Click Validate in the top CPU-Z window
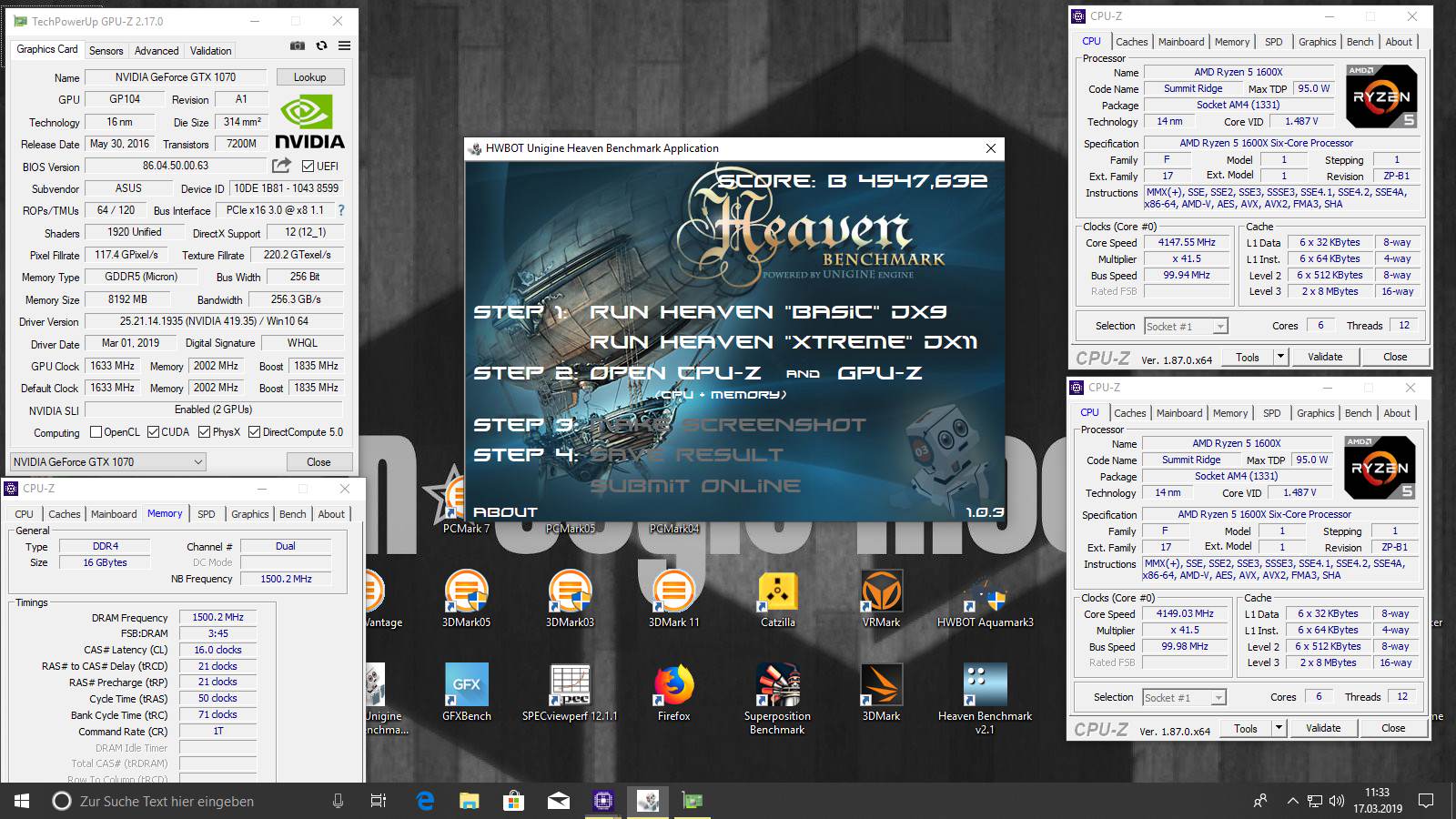 (1325, 357)
